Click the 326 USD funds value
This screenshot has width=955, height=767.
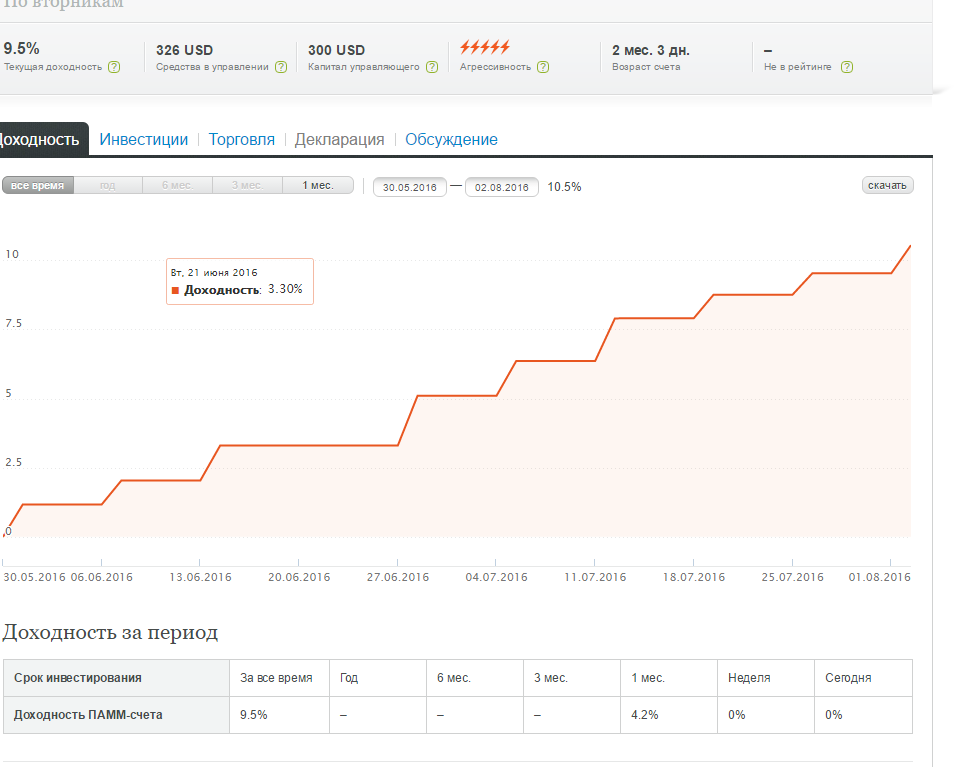click(x=185, y=50)
